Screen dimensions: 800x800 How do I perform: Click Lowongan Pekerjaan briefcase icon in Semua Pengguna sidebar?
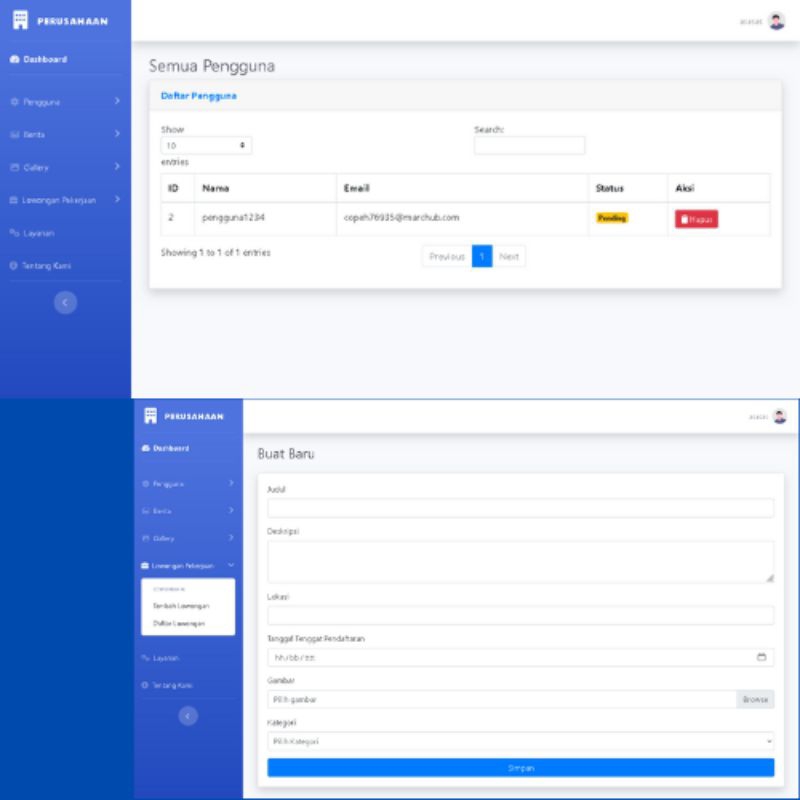coord(14,200)
